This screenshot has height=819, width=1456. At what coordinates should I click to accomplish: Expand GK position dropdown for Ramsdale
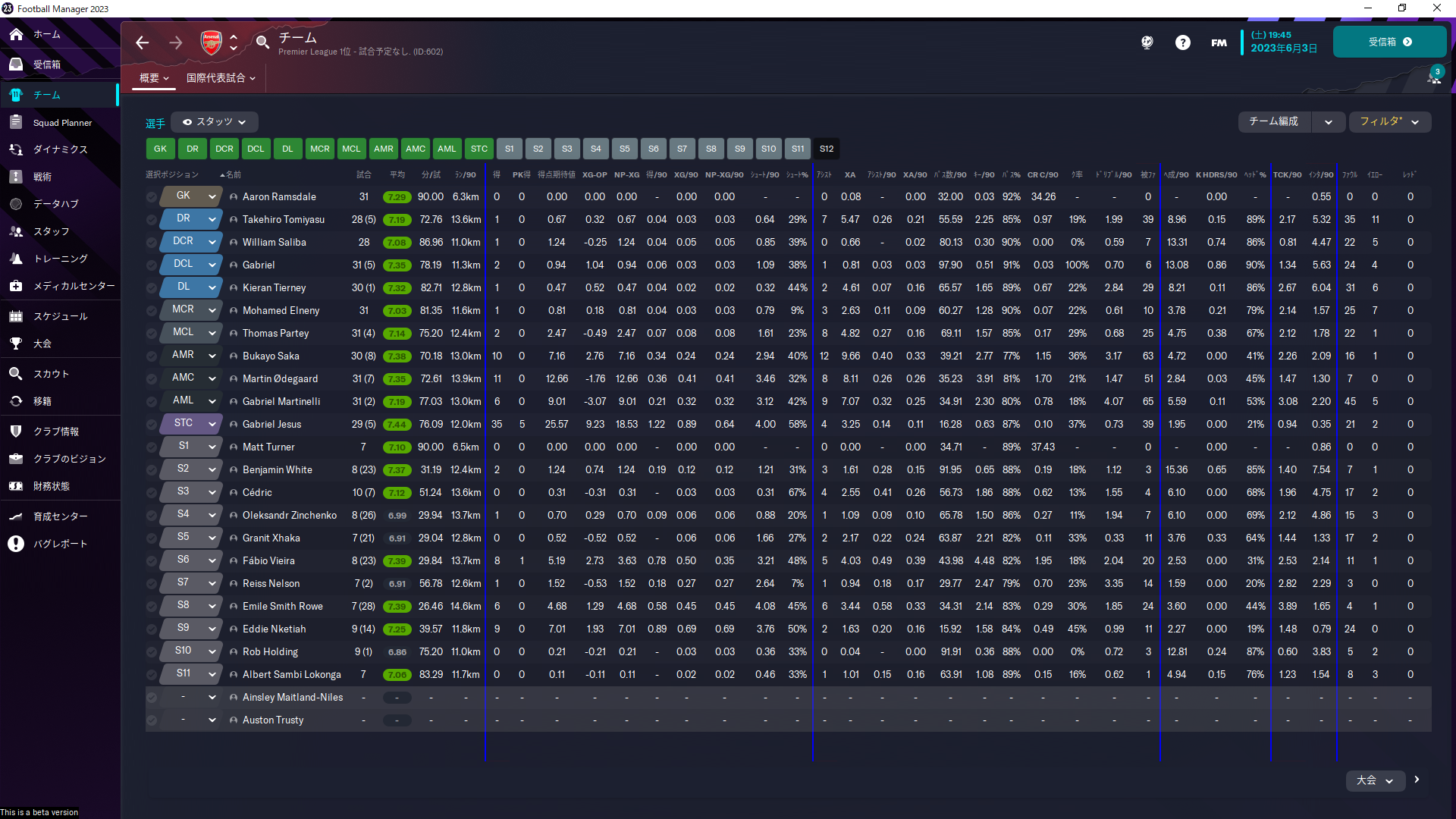pyautogui.click(x=212, y=196)
